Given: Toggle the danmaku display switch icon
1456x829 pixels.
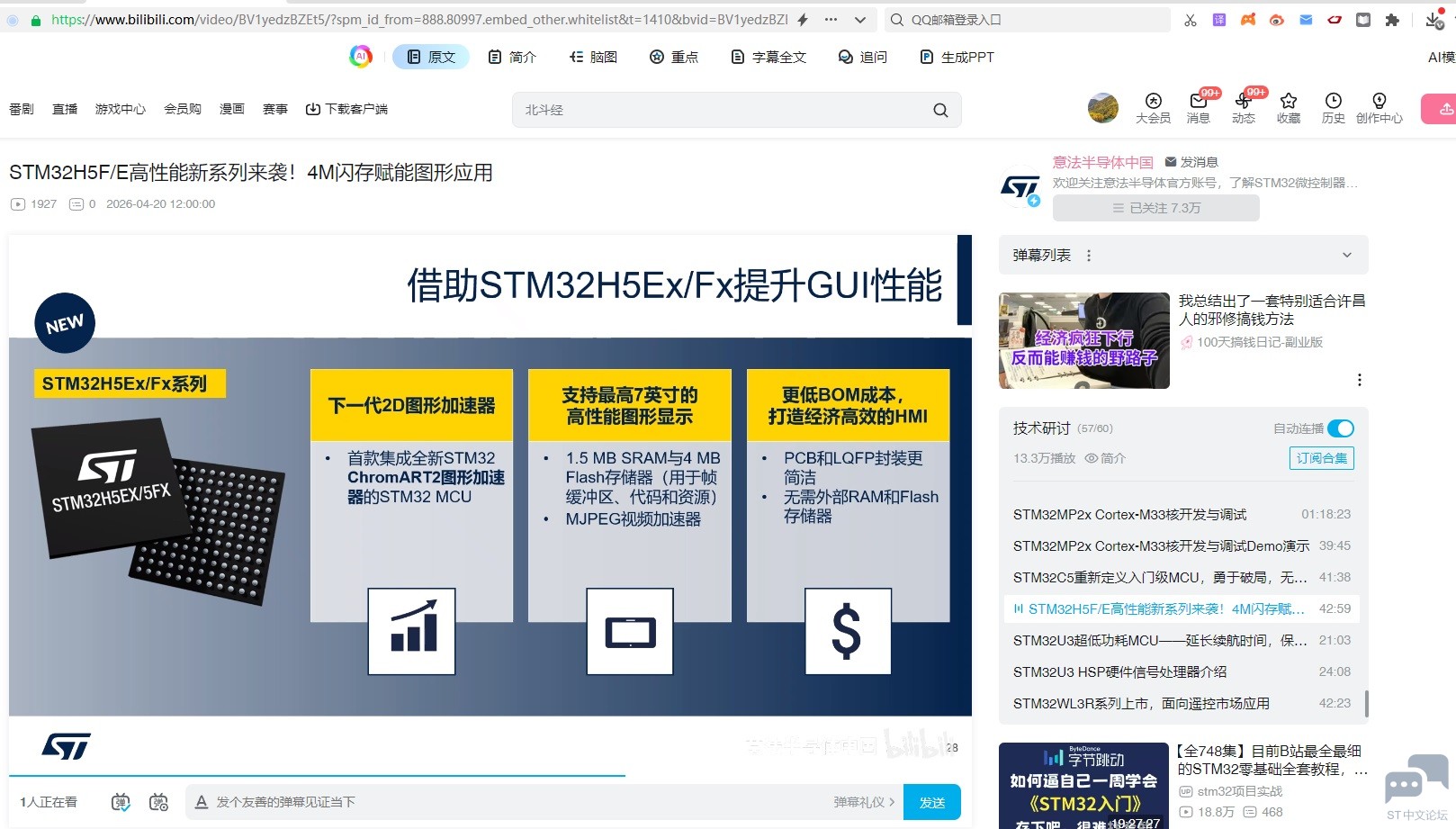Looking at the screenshot, I should (121, 802).
